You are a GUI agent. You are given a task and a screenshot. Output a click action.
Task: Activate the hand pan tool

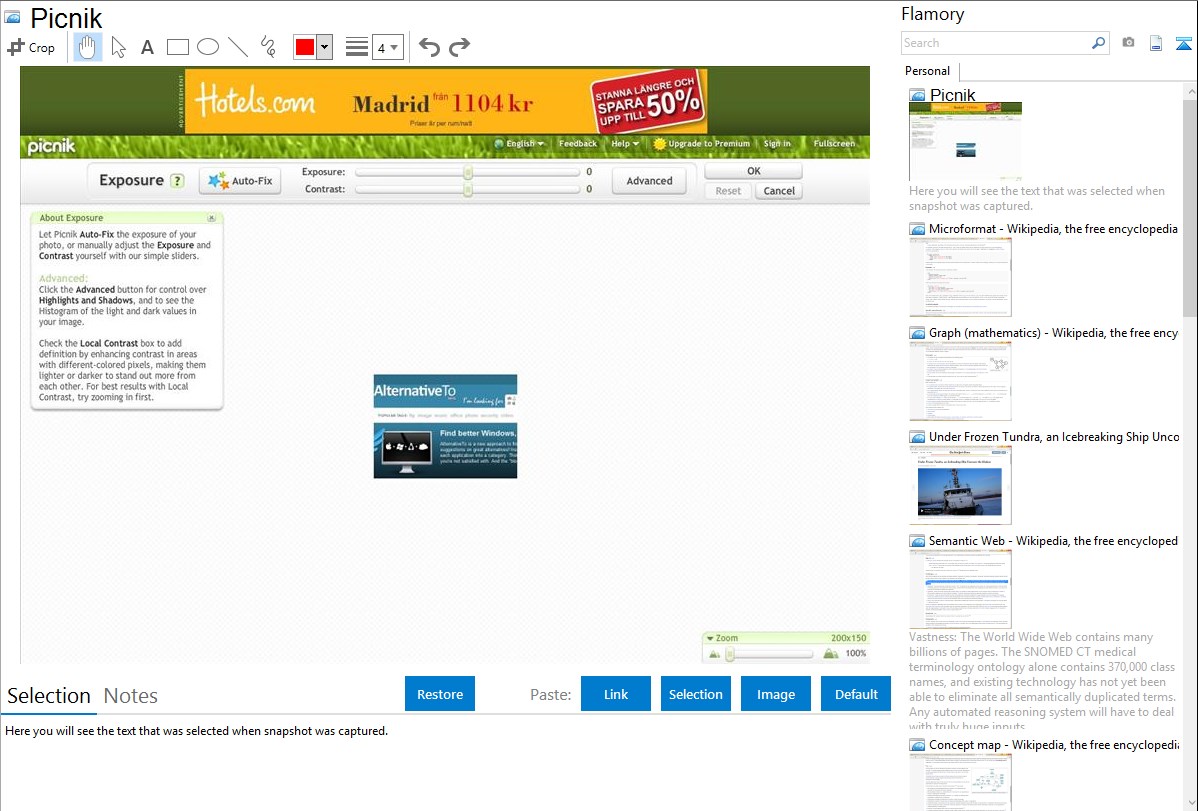(87, 47)
